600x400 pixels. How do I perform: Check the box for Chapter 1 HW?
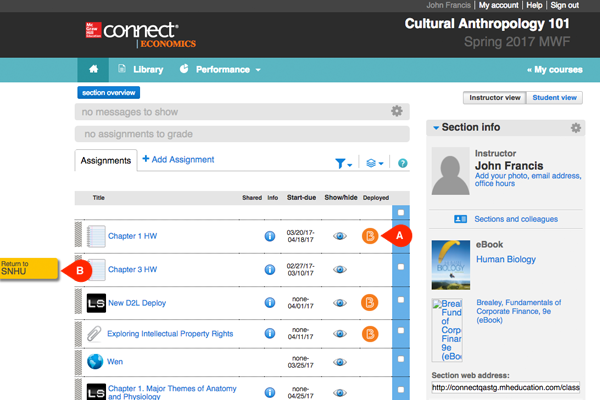401,237
